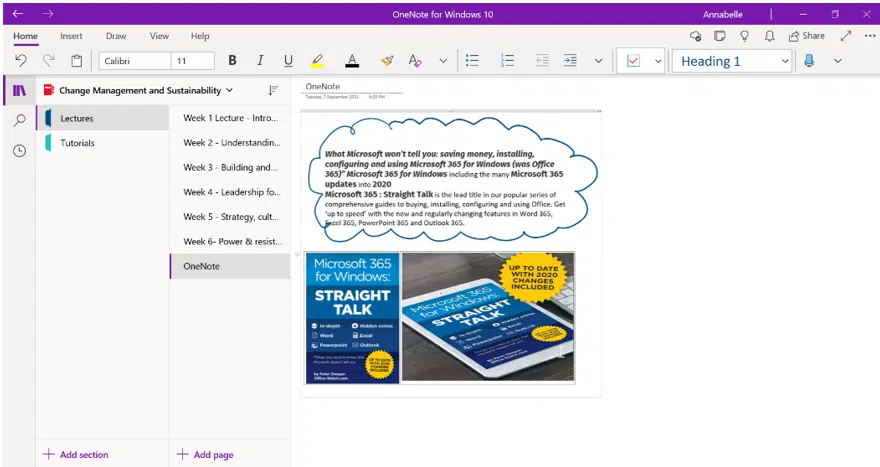Click the Undo arrow icon
This screenshot has height=467, width=880.
point(21,61)
